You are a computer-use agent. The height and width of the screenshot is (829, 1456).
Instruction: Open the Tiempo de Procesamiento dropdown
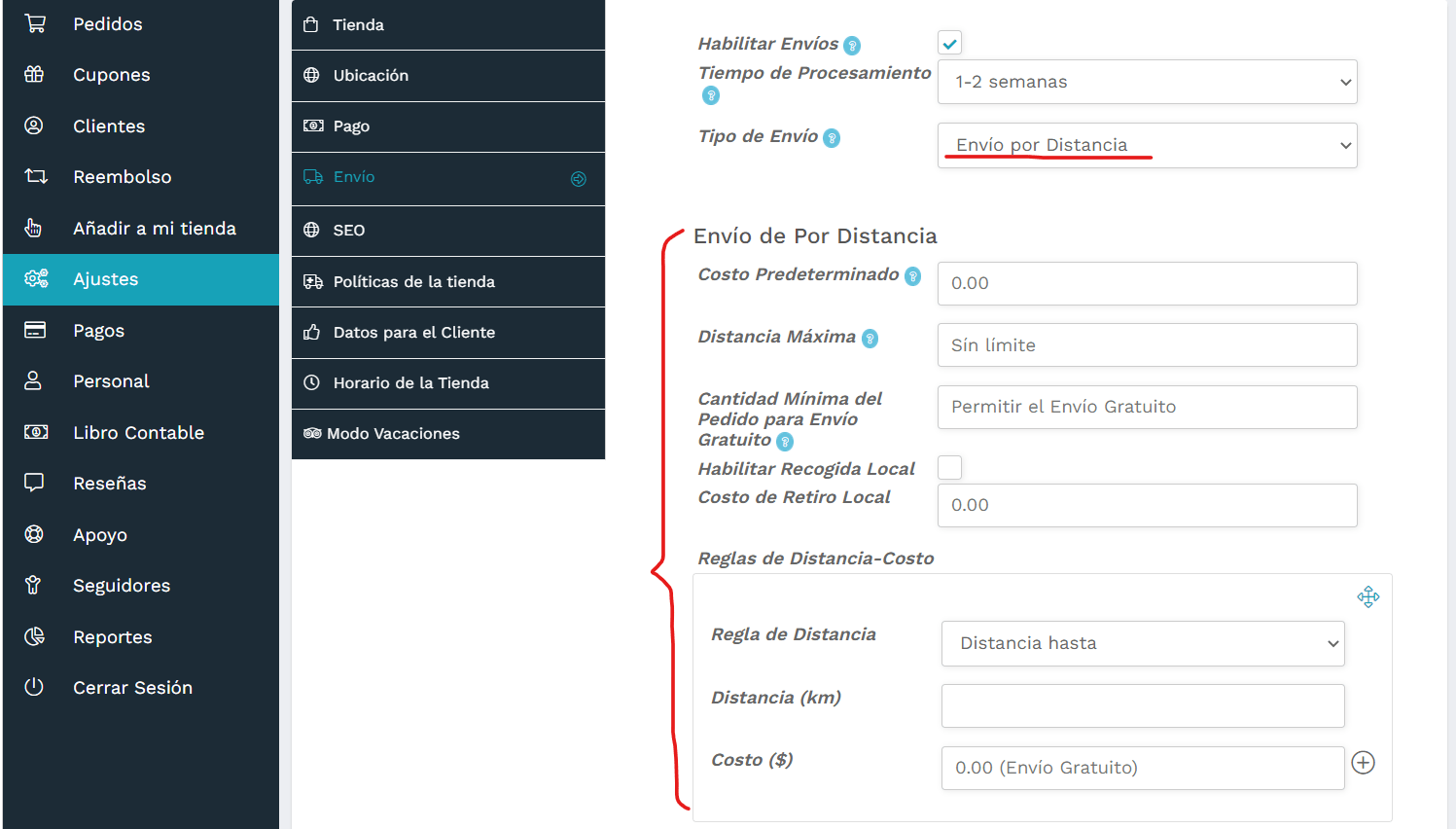1148,82
